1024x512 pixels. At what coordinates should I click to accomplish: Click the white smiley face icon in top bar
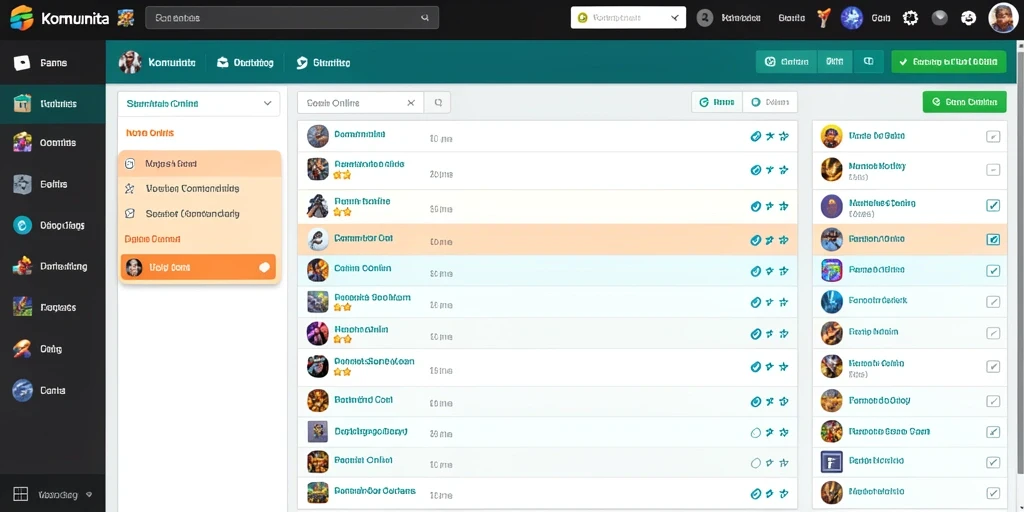(968, 18)
